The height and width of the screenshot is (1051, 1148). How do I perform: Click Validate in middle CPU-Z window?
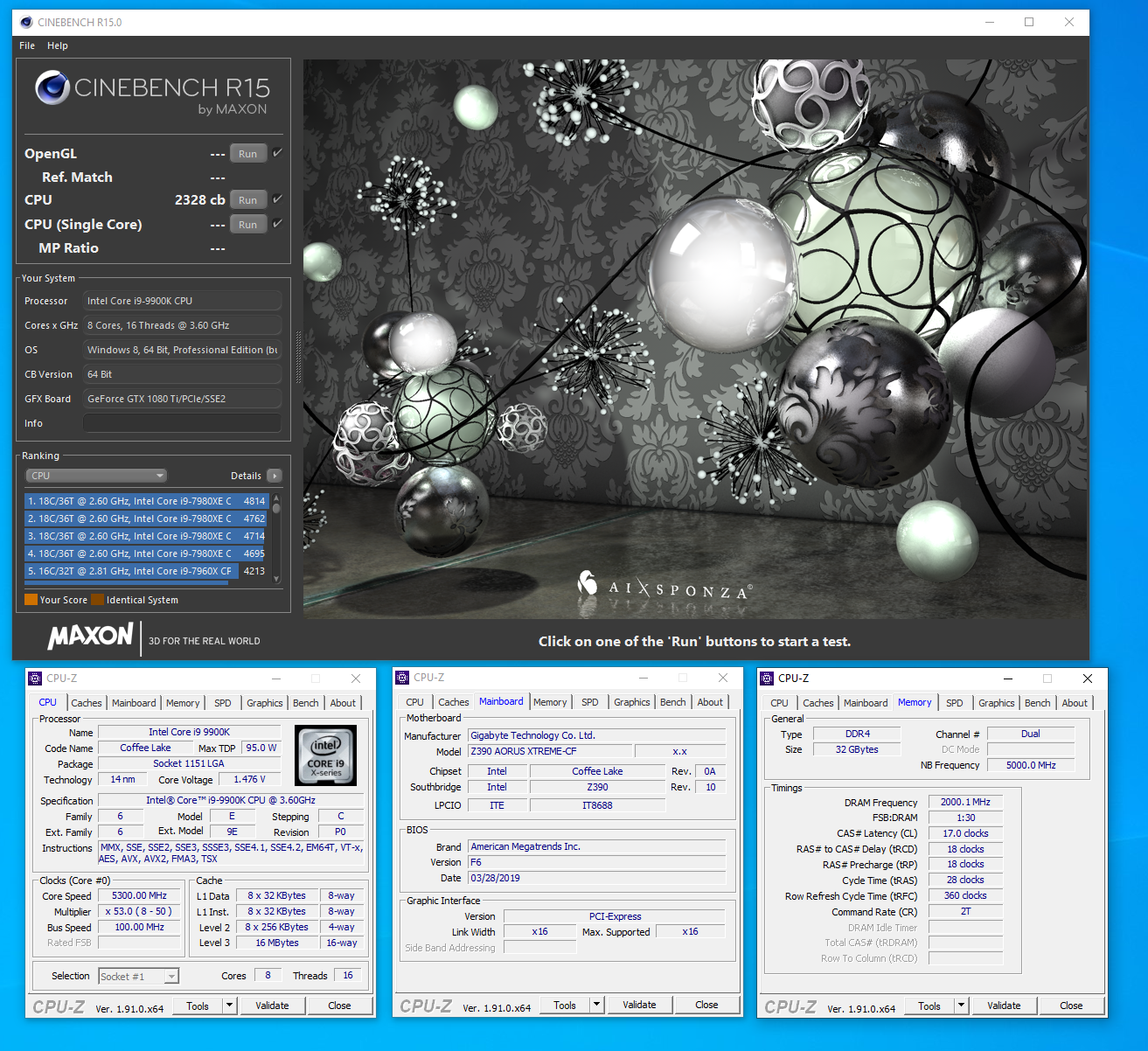tap(639, 1005)
